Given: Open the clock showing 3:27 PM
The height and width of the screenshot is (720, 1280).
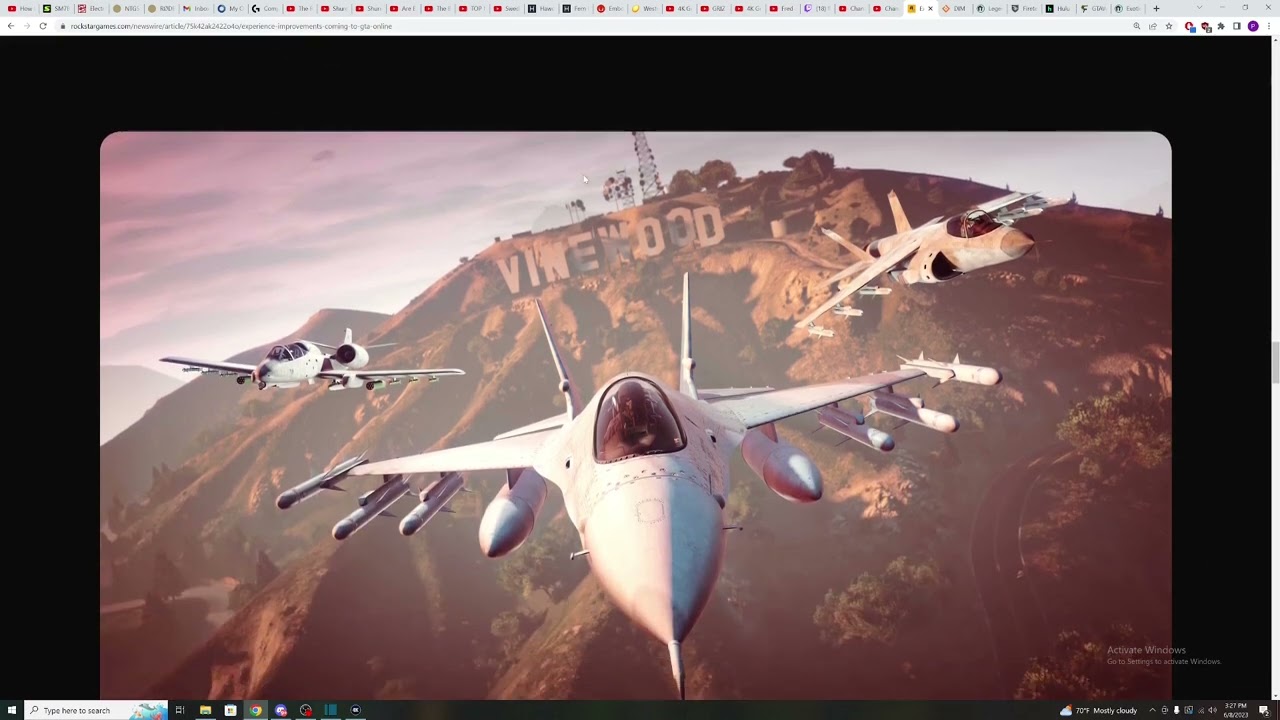Looking at the screenshot, I should [x=1236, y=710].
